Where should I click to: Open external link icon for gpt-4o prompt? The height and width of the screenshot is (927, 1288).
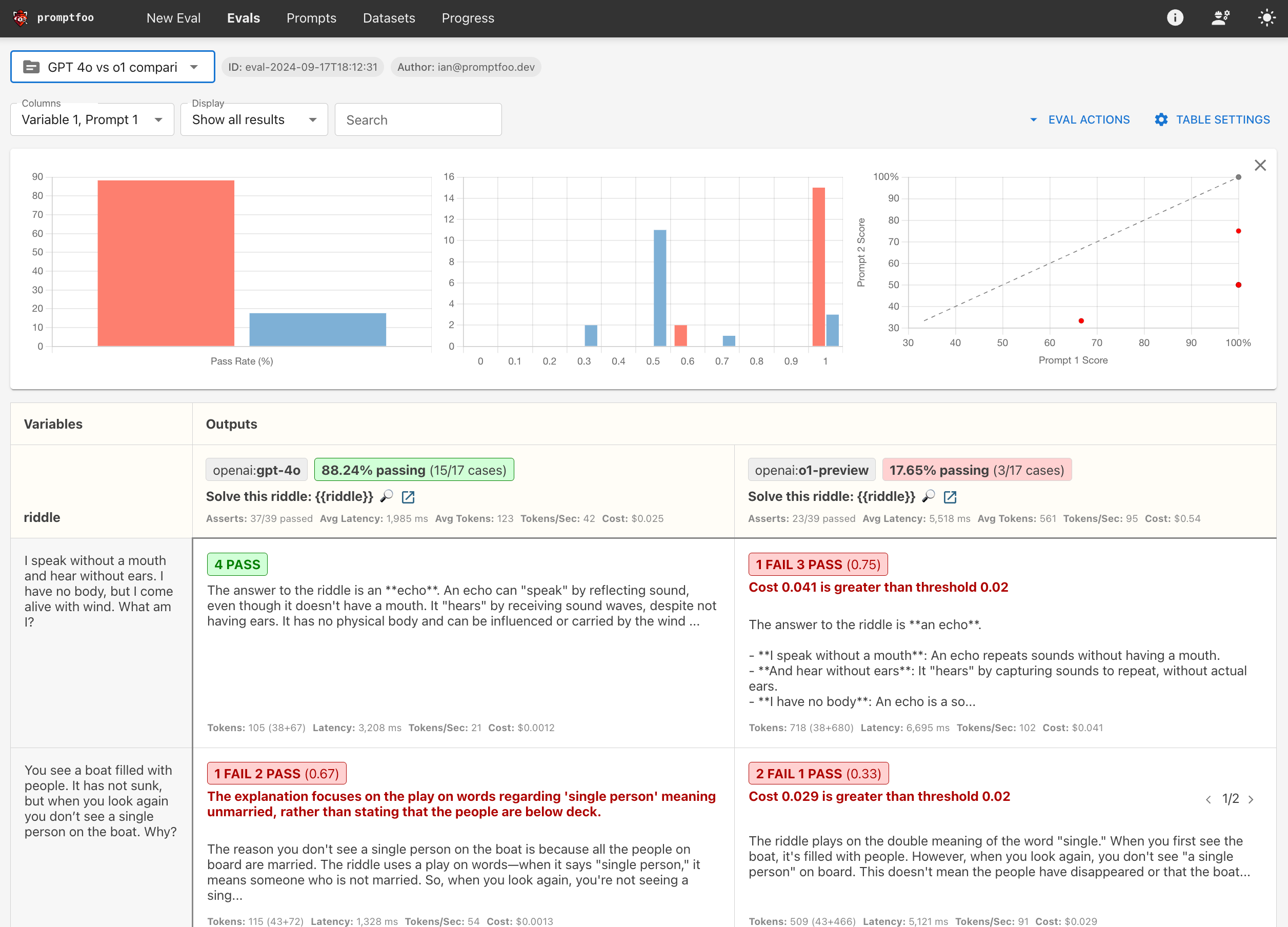(408, 497)
